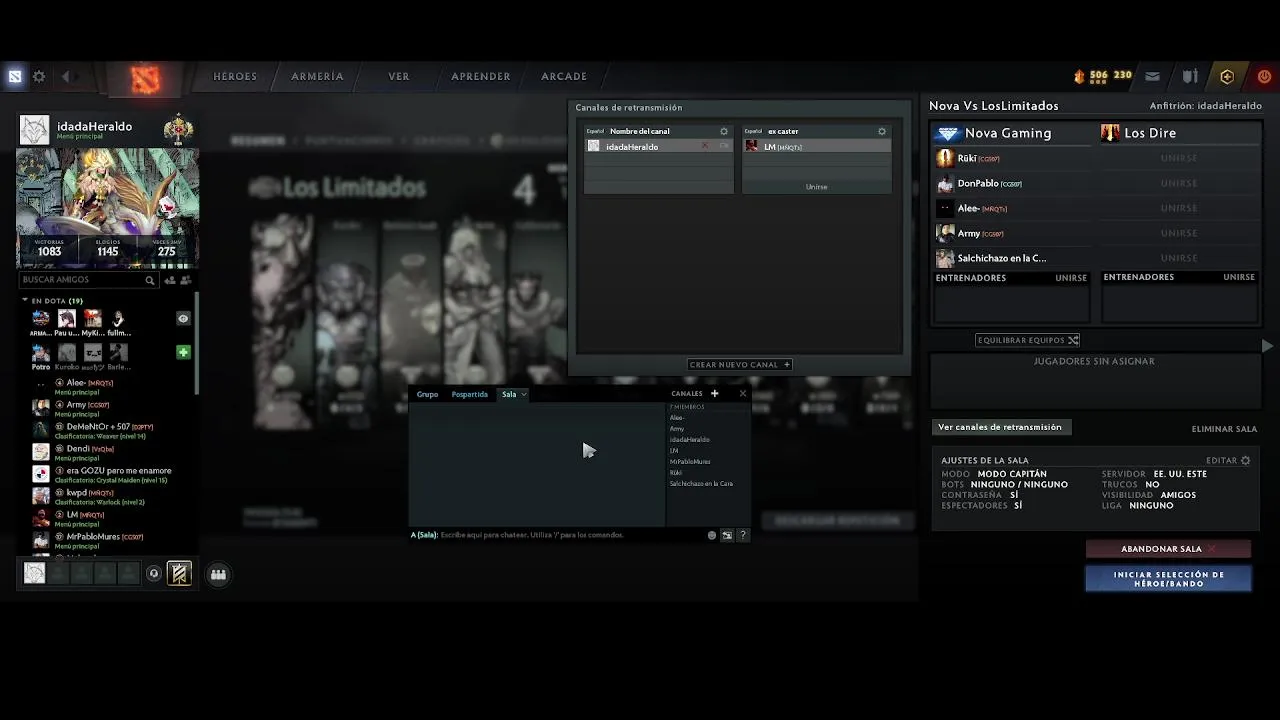
Task: Click EDITAR lobby settings
Action: click(1228, 461)
